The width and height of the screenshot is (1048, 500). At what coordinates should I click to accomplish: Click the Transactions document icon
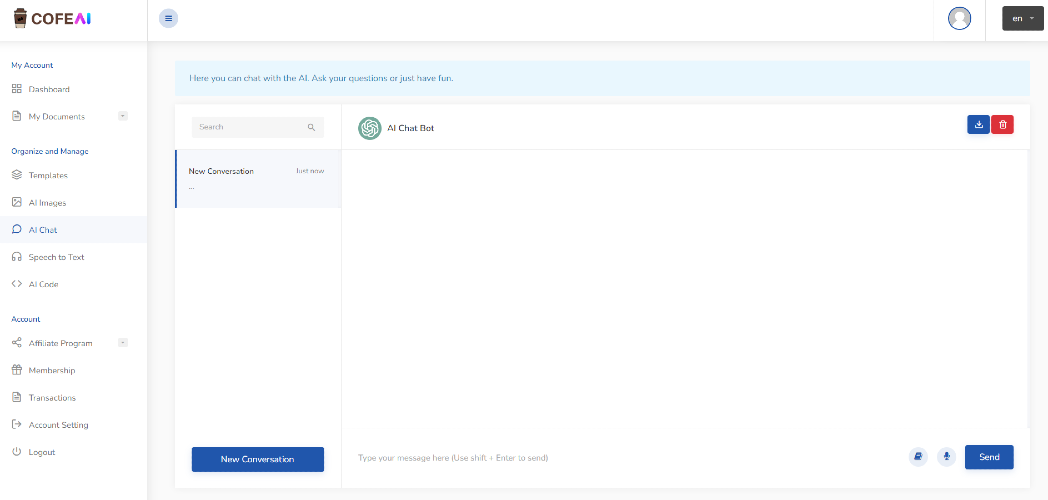point(17,397)
